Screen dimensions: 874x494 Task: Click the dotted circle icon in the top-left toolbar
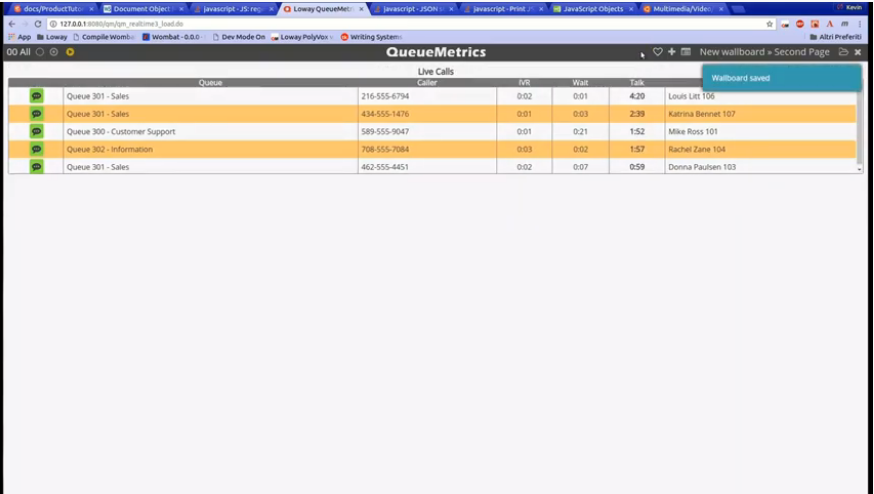tap(54, 52)
